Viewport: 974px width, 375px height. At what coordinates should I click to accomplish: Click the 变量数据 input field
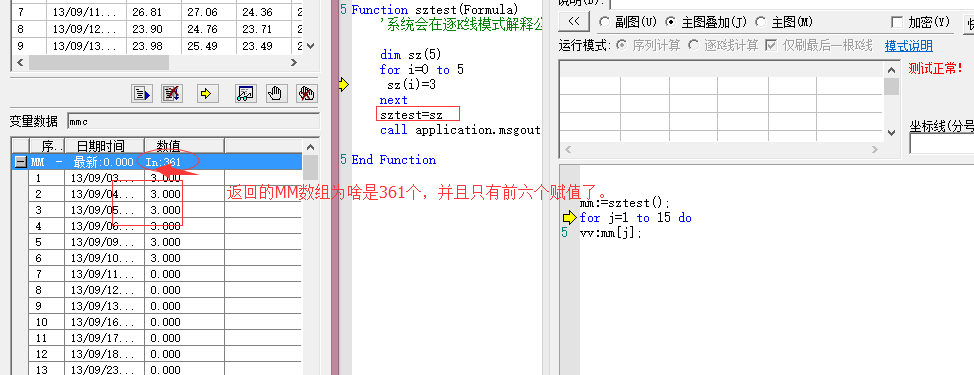pyautogui.click(x=193, y=121)
